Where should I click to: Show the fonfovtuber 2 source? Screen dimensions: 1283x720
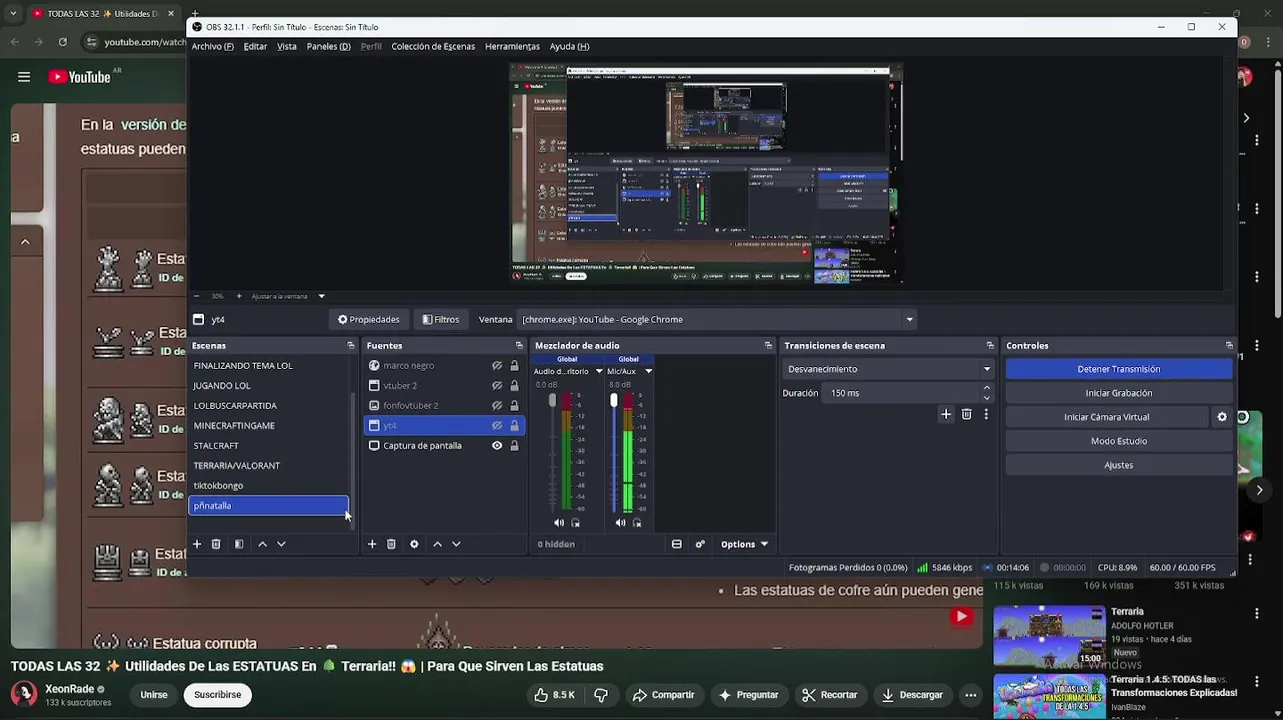(497, 406)
